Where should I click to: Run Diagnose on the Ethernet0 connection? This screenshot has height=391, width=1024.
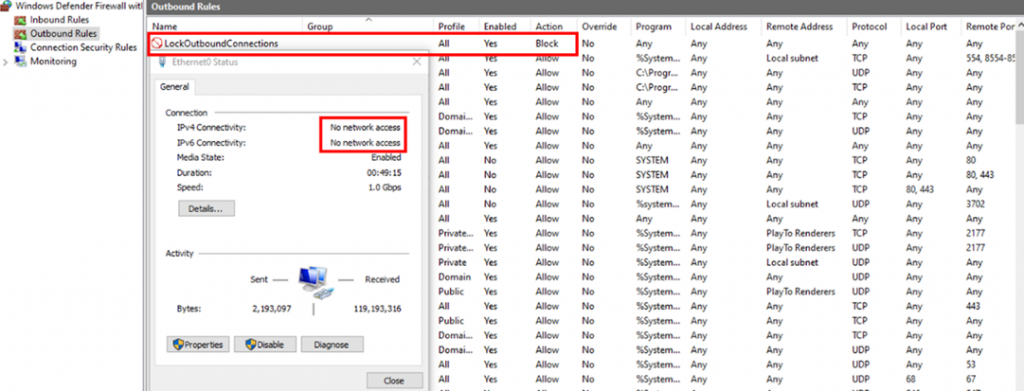pyautogui.click(x=332, y=345)
